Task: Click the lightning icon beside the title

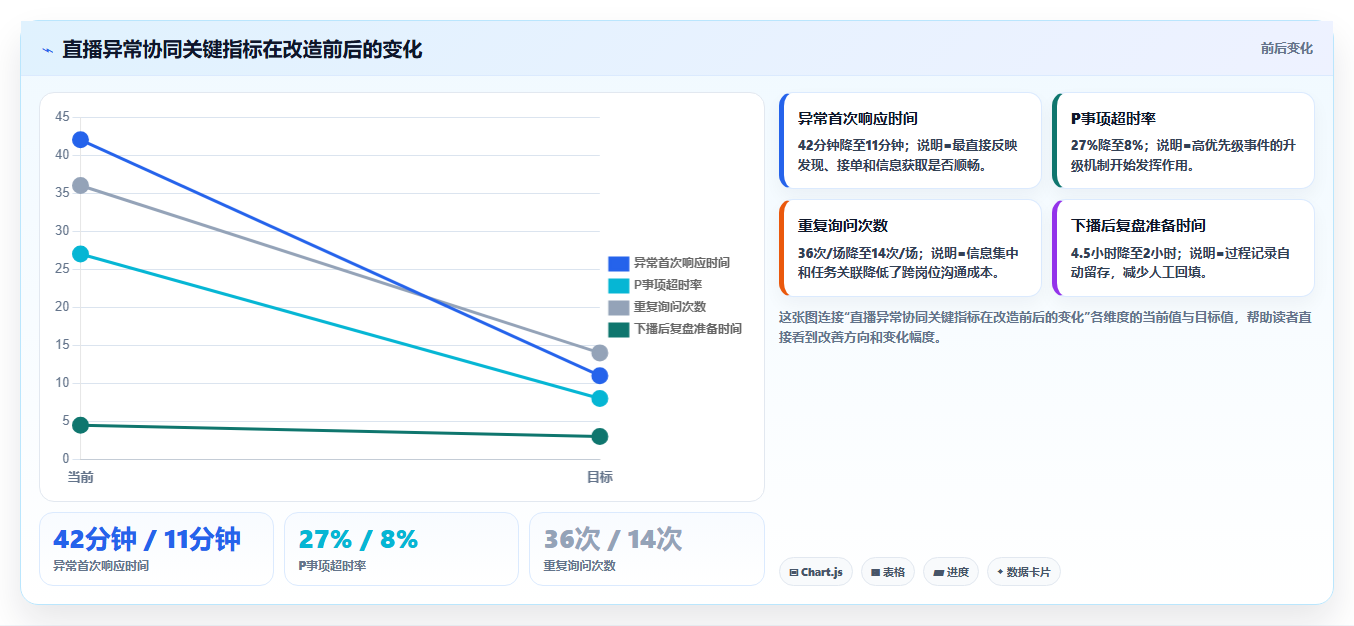Action: 47,50
